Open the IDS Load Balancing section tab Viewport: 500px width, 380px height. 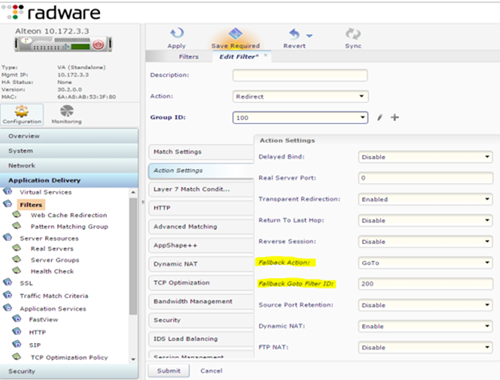(201, 338)
